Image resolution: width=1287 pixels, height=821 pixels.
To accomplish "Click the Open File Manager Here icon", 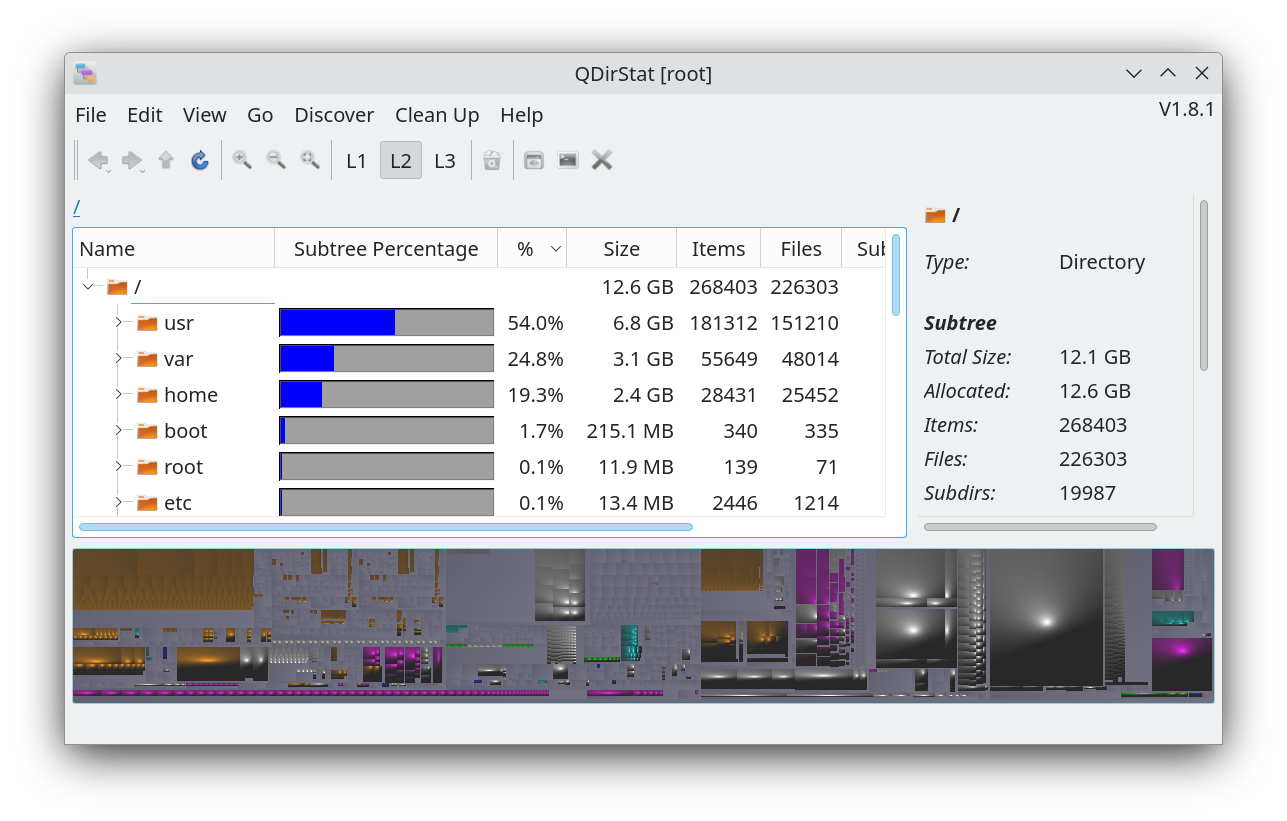I will tap(534, 160).
